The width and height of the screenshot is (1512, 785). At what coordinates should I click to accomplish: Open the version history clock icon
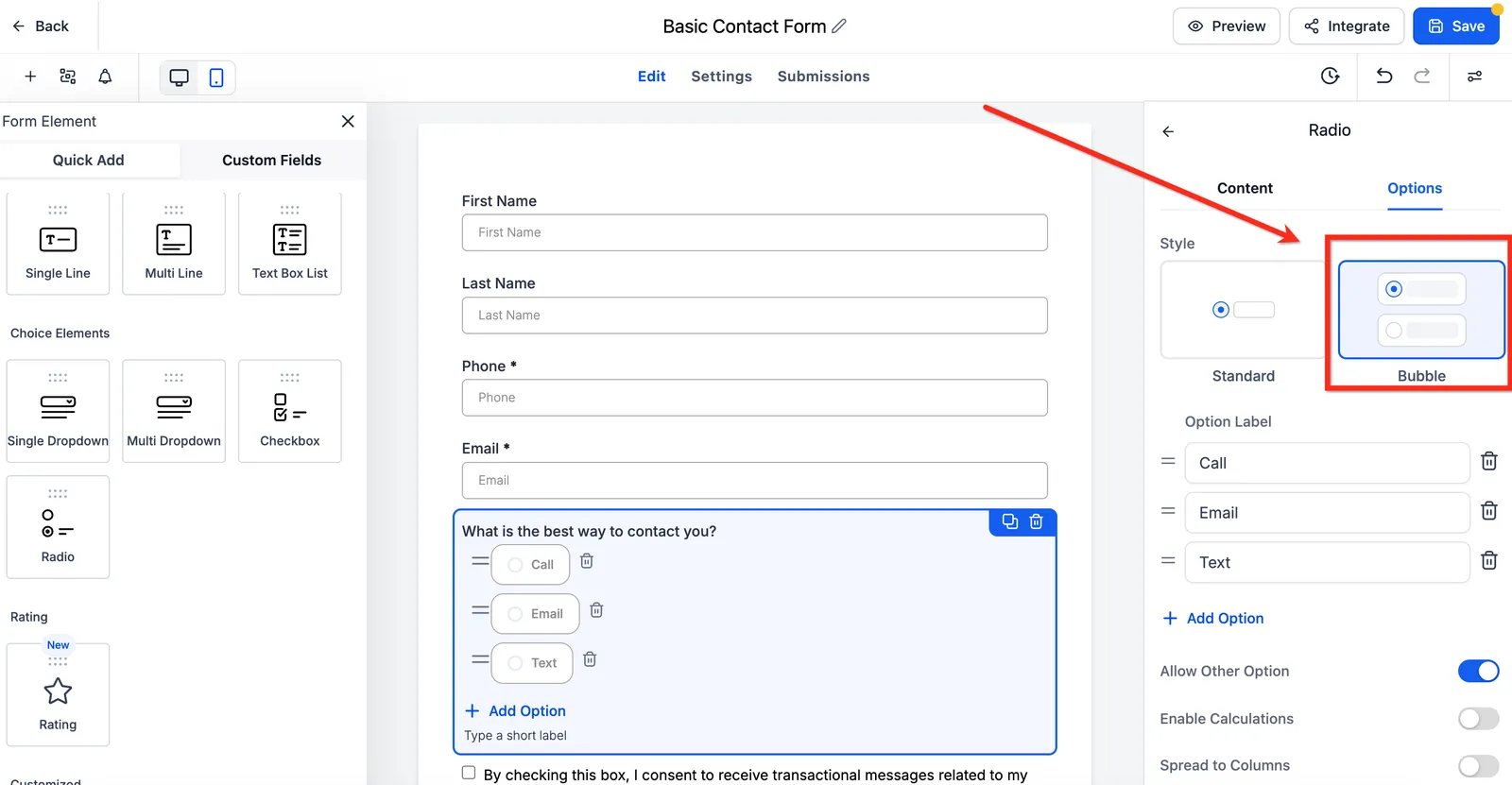point(1330,77)
